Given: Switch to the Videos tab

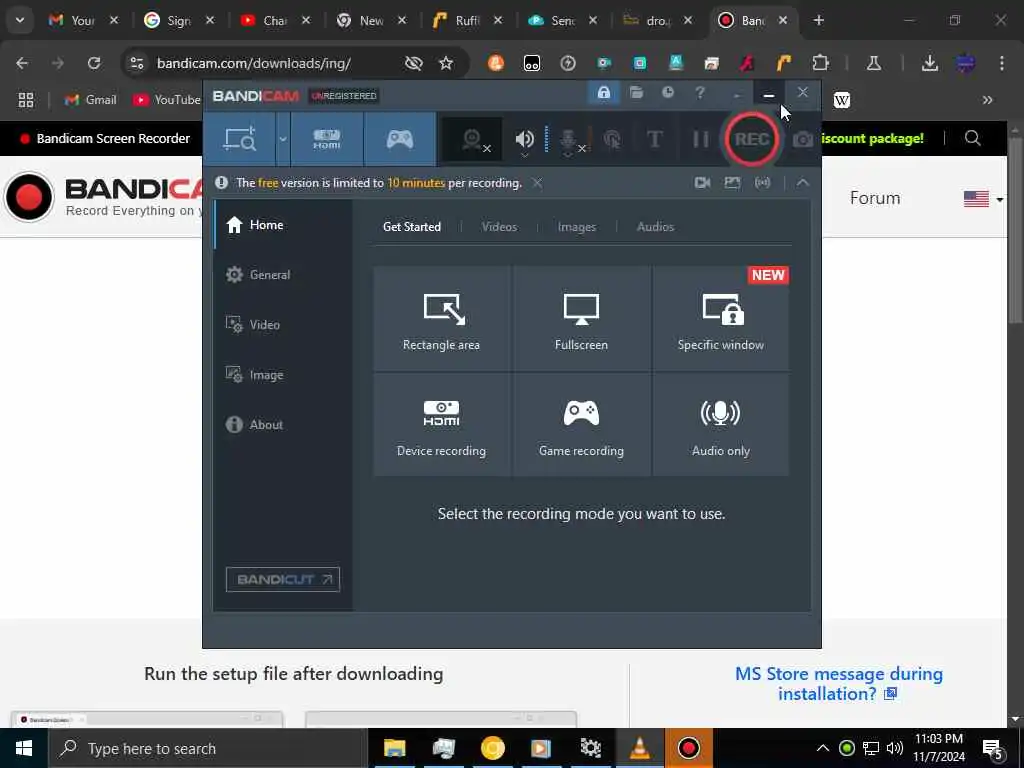Looking at the screenshot, I should tap(499, 227).
